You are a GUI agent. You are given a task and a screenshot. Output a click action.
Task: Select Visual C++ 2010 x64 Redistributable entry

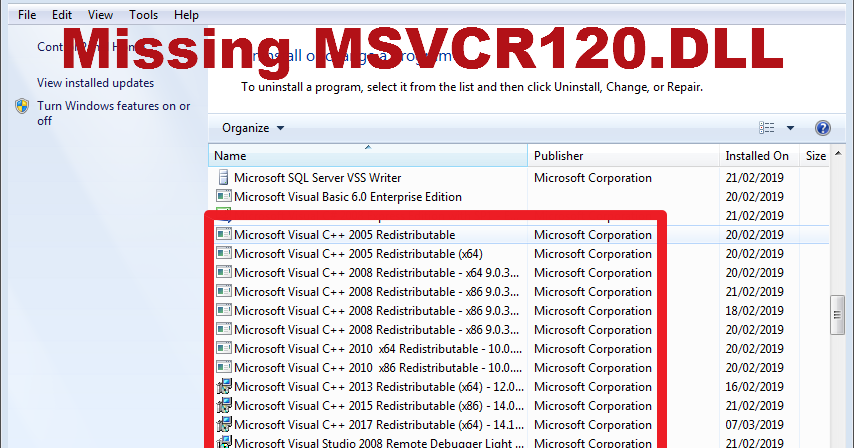378,349
